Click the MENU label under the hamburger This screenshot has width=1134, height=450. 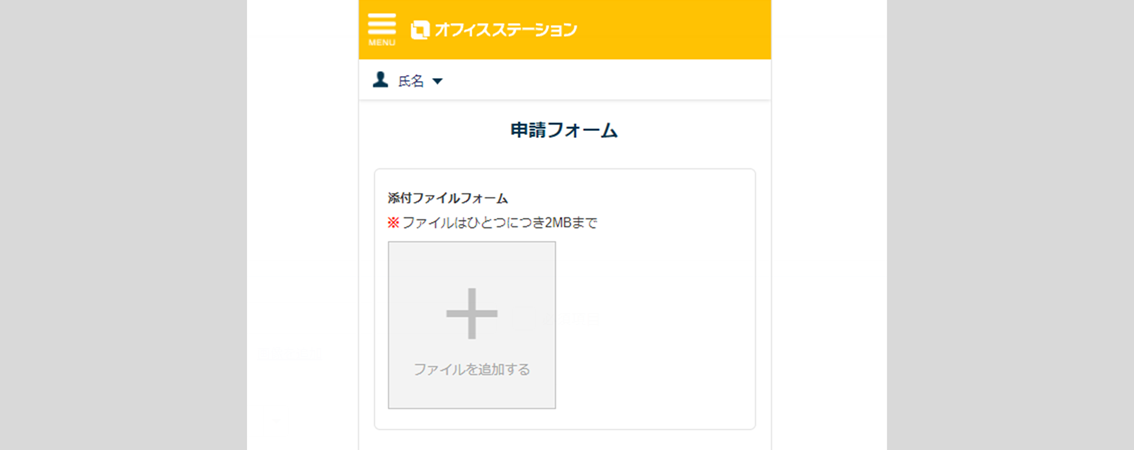[382, 43]
